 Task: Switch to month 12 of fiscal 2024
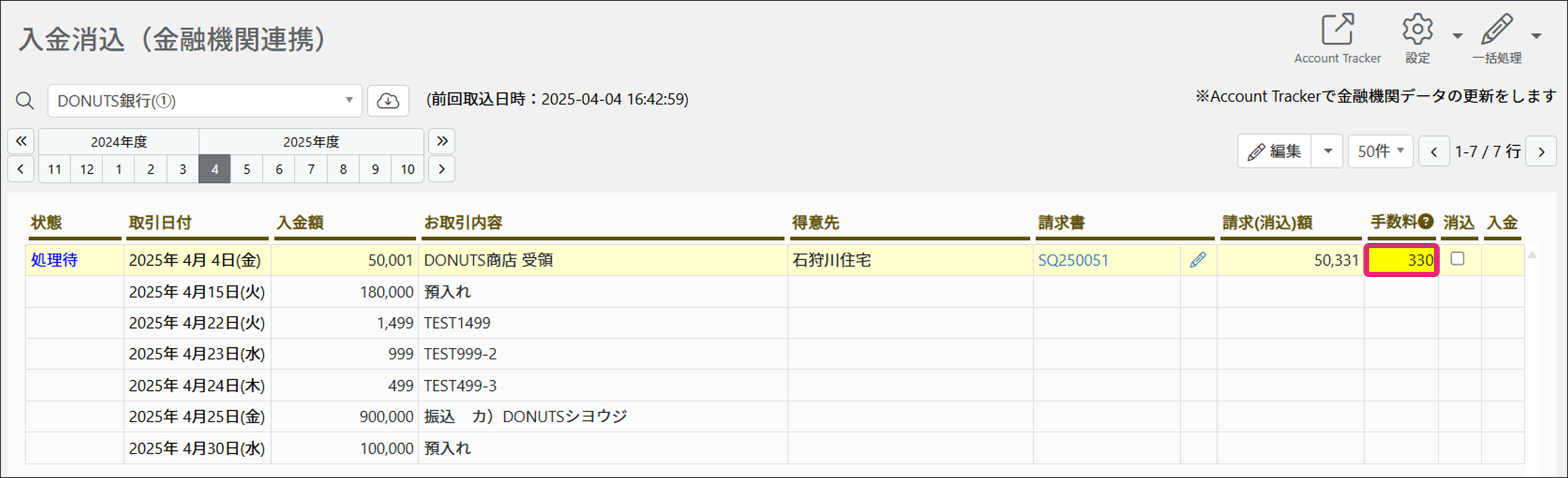click(x=87, y=169)
